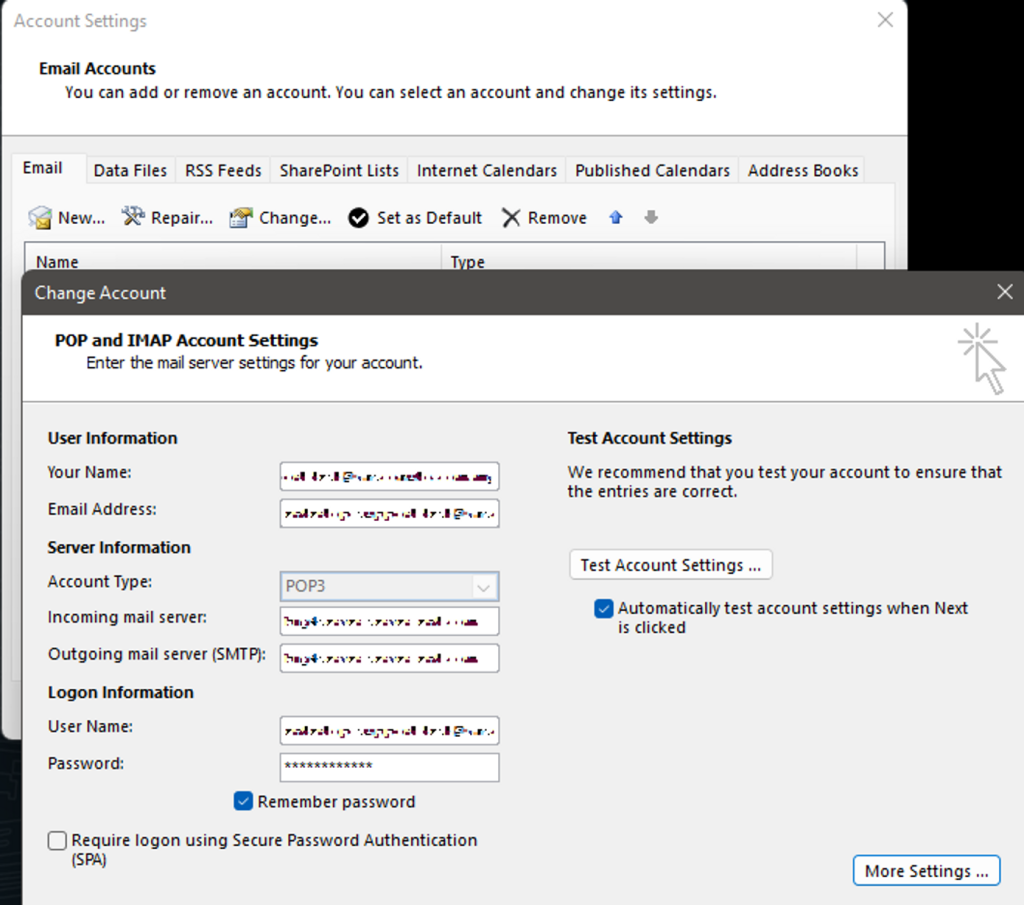Close the Change Account dialog
The image size is (1024, 905).
1004,292
